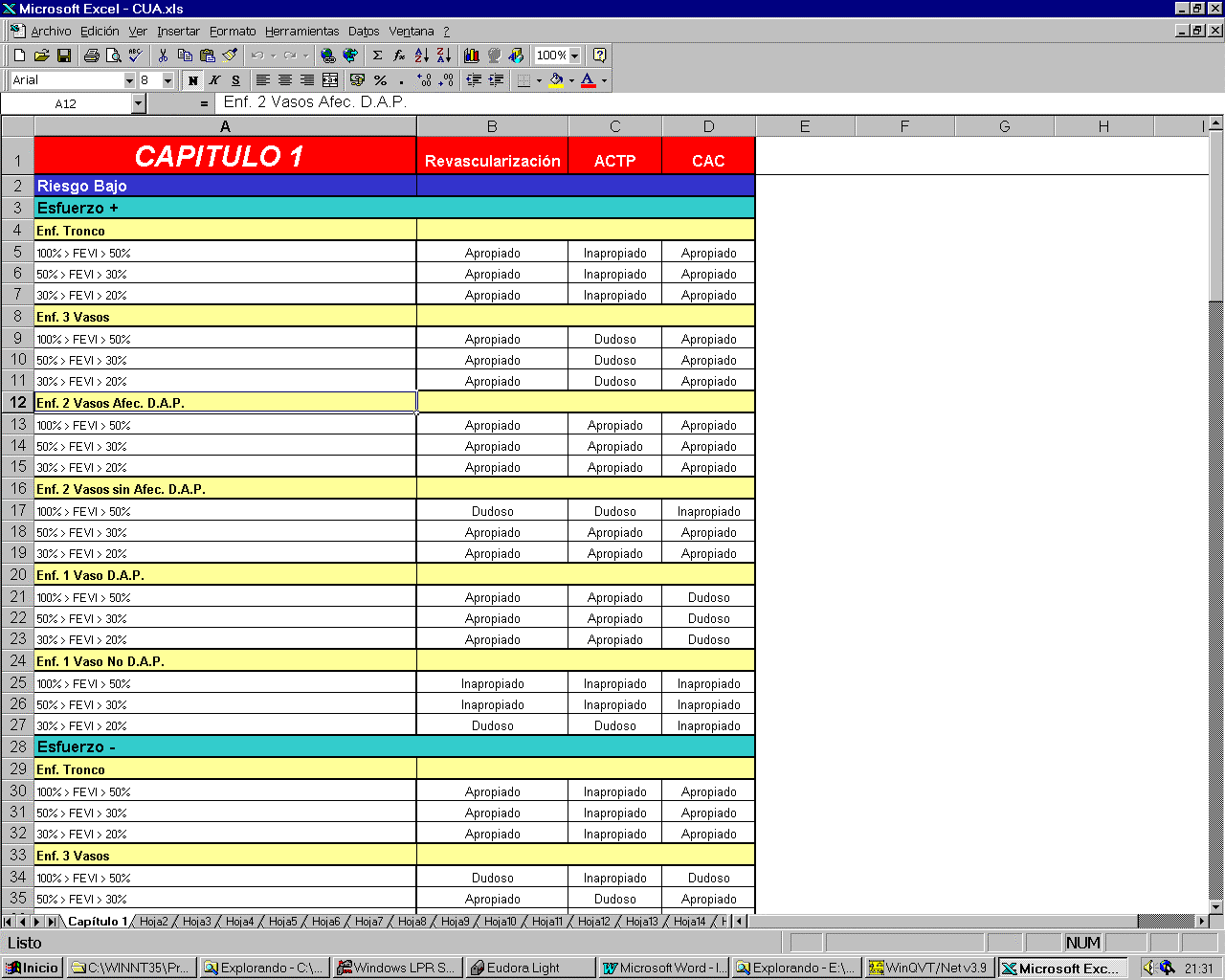Sort ascending with the A-Z icon
The width and height of the screenshot is (1225, 980).
point(421,56)
